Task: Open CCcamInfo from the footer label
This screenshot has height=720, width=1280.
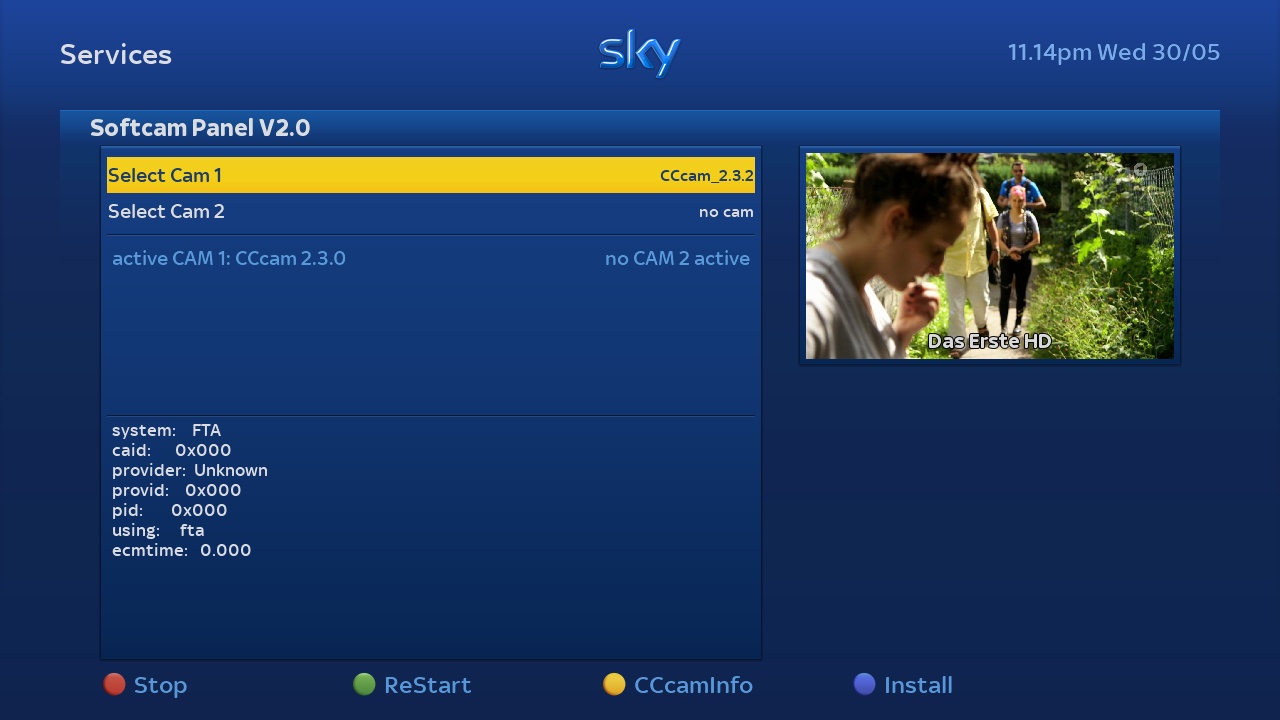Action: [693, 685]
